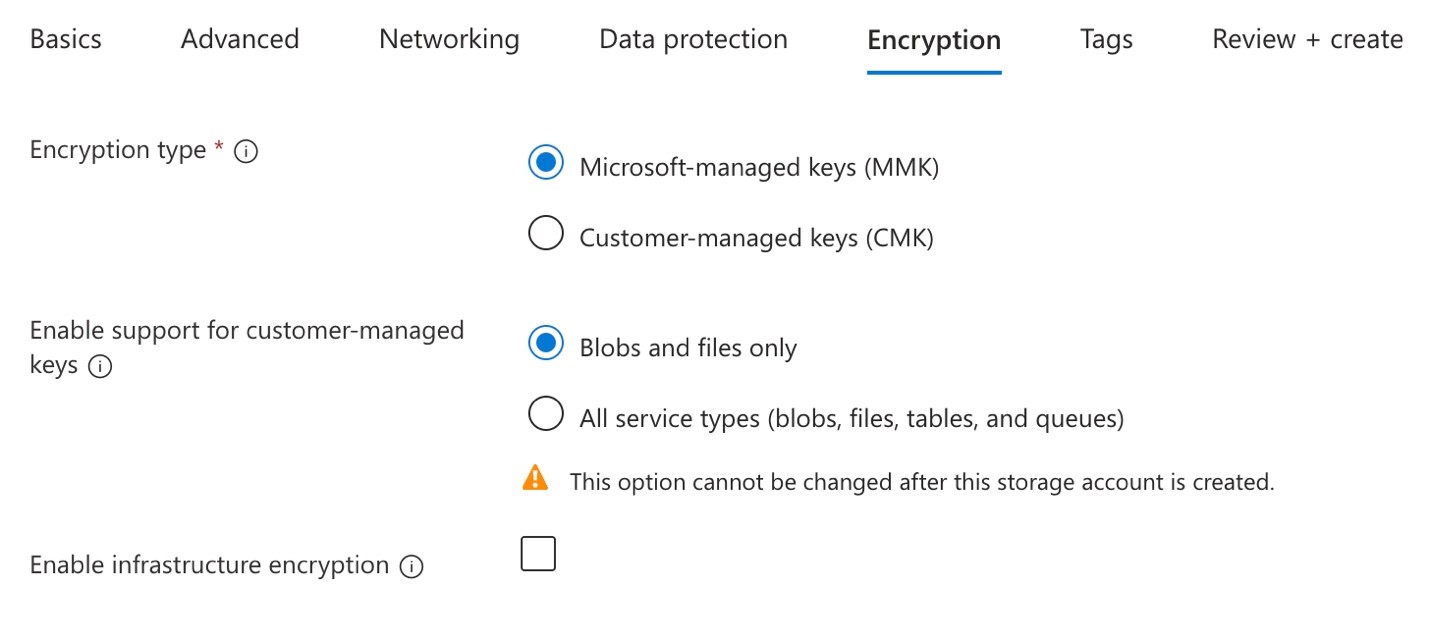This screenshot has height=642, width=1430.
Task: Select Microsoft-managed keys (MMK)
Action: (758, 166)
